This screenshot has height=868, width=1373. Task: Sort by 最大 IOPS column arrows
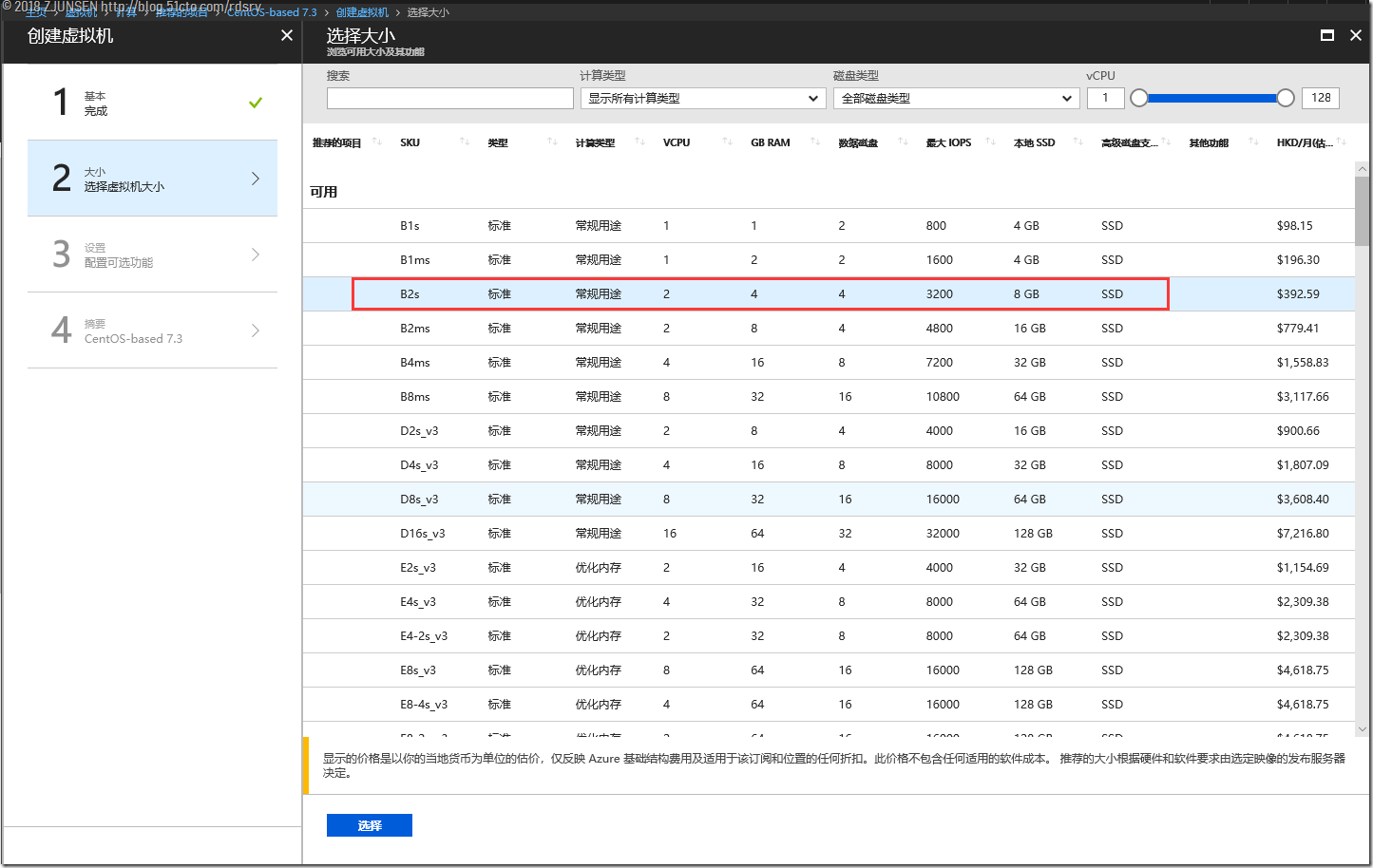(991, 142)
